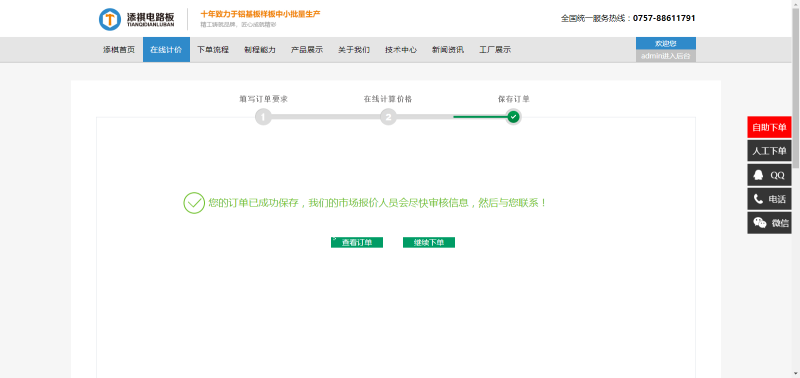Screen dimensions: 800x378
Task: Open 新闻资讯 section
Action: (447, 49)
